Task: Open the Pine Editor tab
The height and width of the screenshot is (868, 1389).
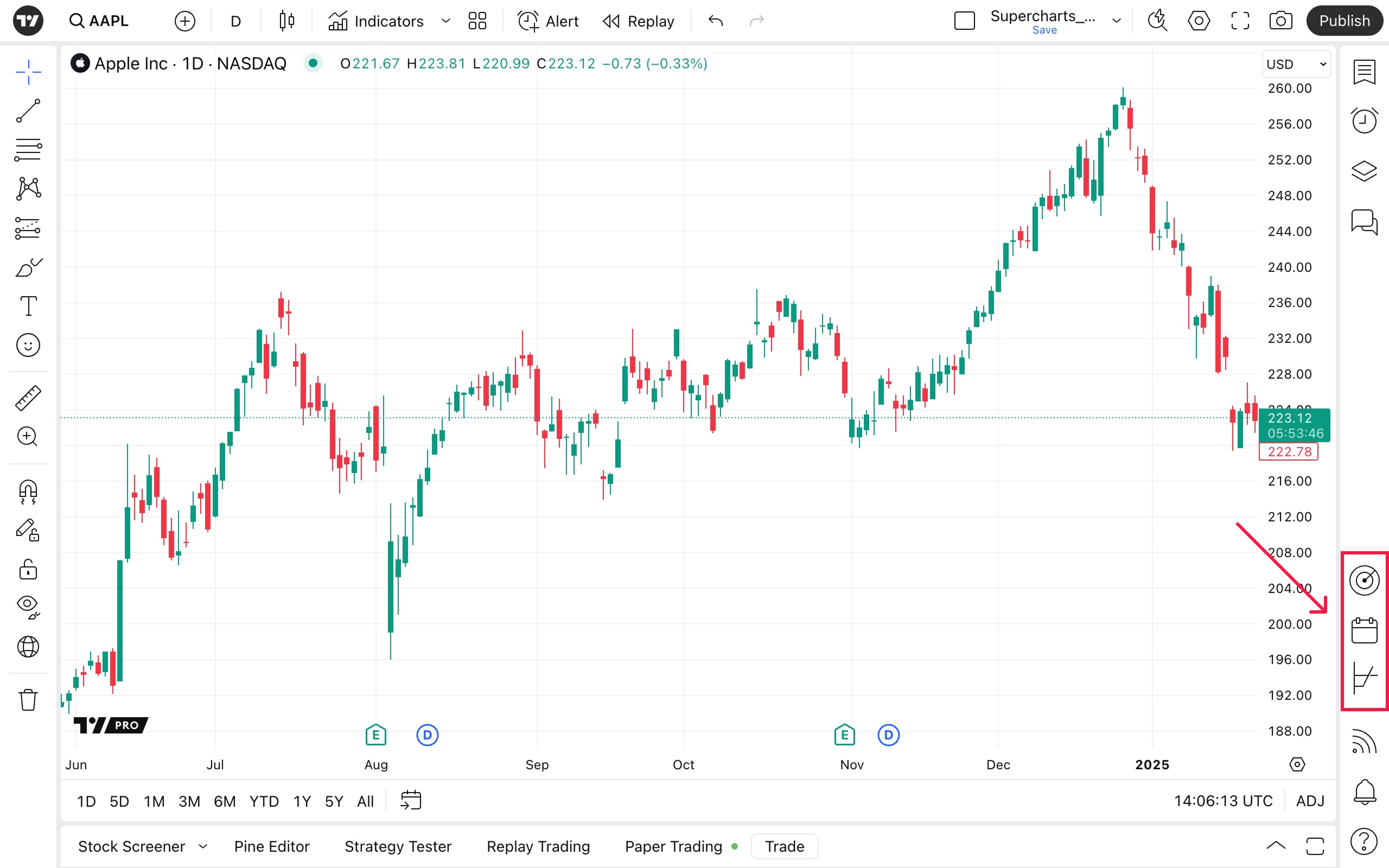Action: coord(271,846)
